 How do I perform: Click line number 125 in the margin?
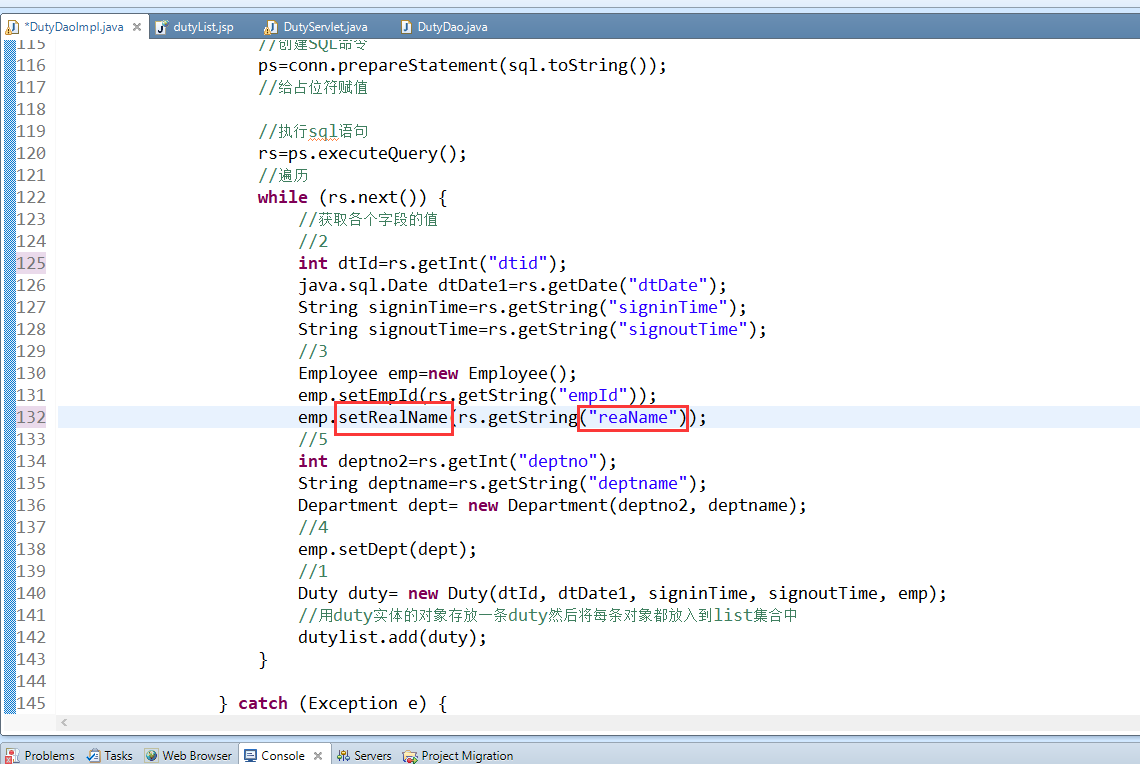(x=31, y=263)
